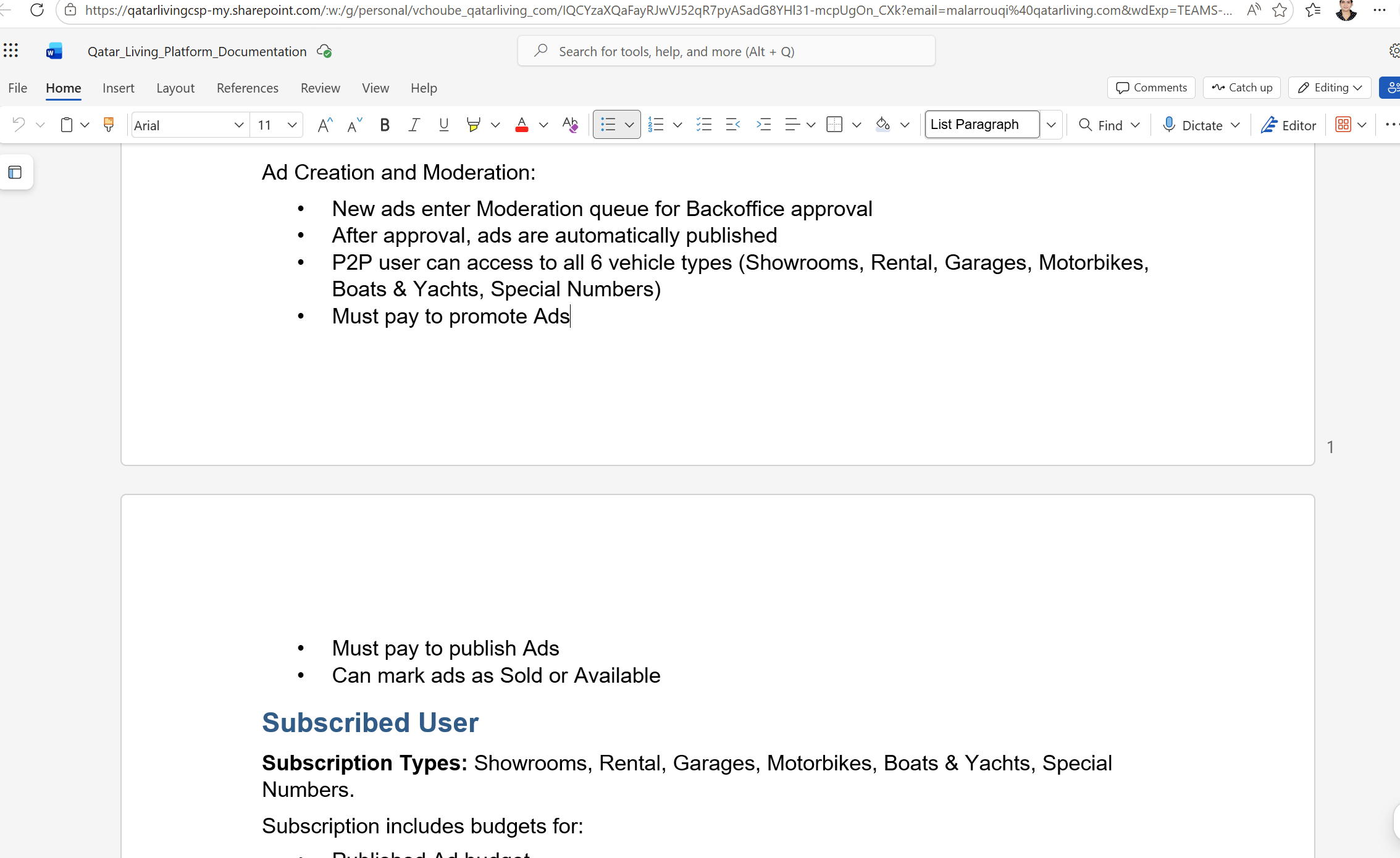Image resolution: width=1400 pixels, height=858 pixels.
Task: Toggle Bold formatting
Action: tap(385, 125)
